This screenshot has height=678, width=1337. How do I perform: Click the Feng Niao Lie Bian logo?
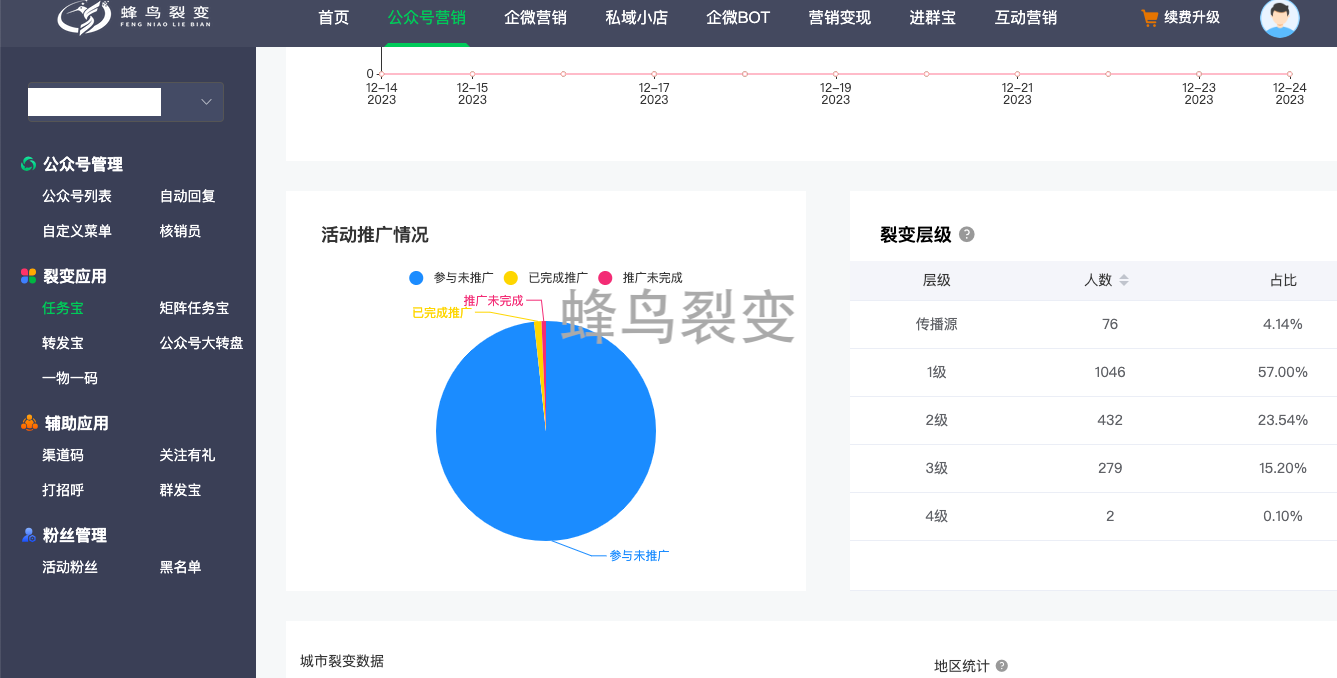[133, 17]
